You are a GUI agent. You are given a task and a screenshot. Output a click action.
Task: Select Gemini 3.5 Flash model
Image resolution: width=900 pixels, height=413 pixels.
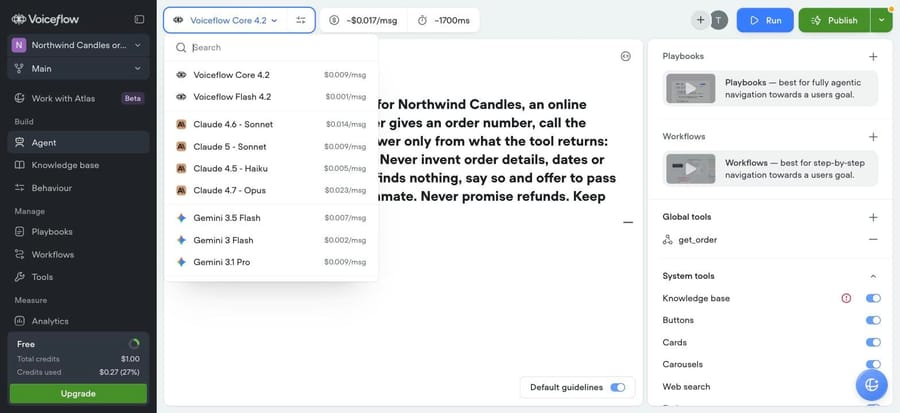(271, 218)
